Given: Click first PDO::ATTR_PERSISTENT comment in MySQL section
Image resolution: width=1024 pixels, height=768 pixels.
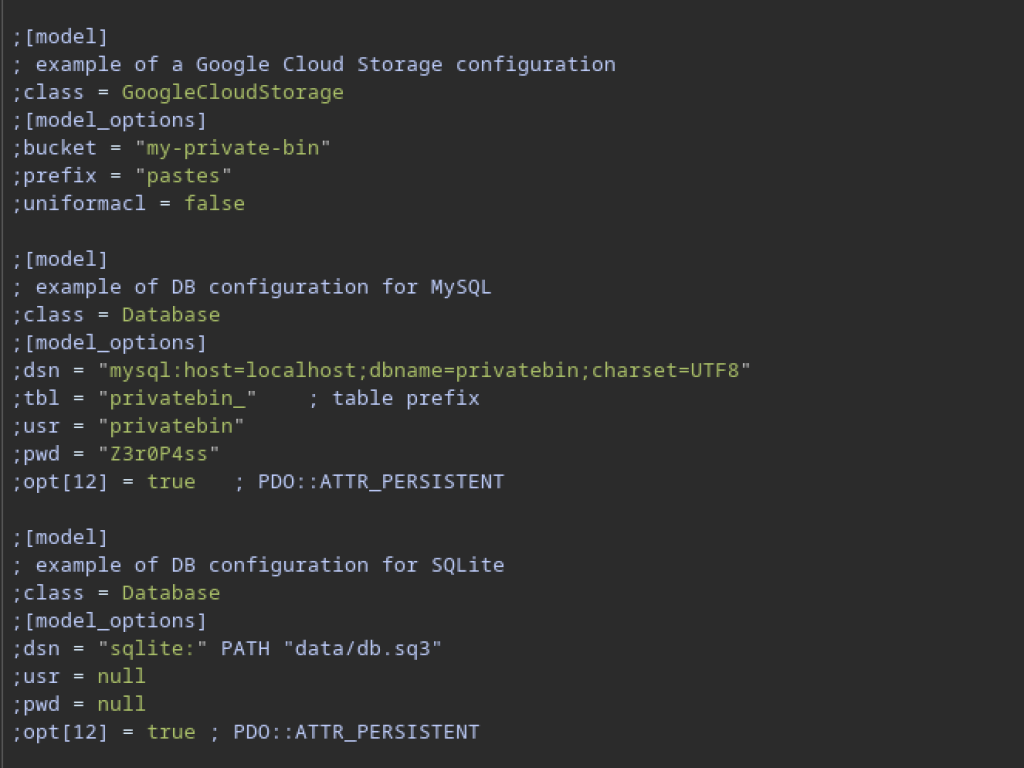Looking at the screenshot, I should tap(369, 481).
